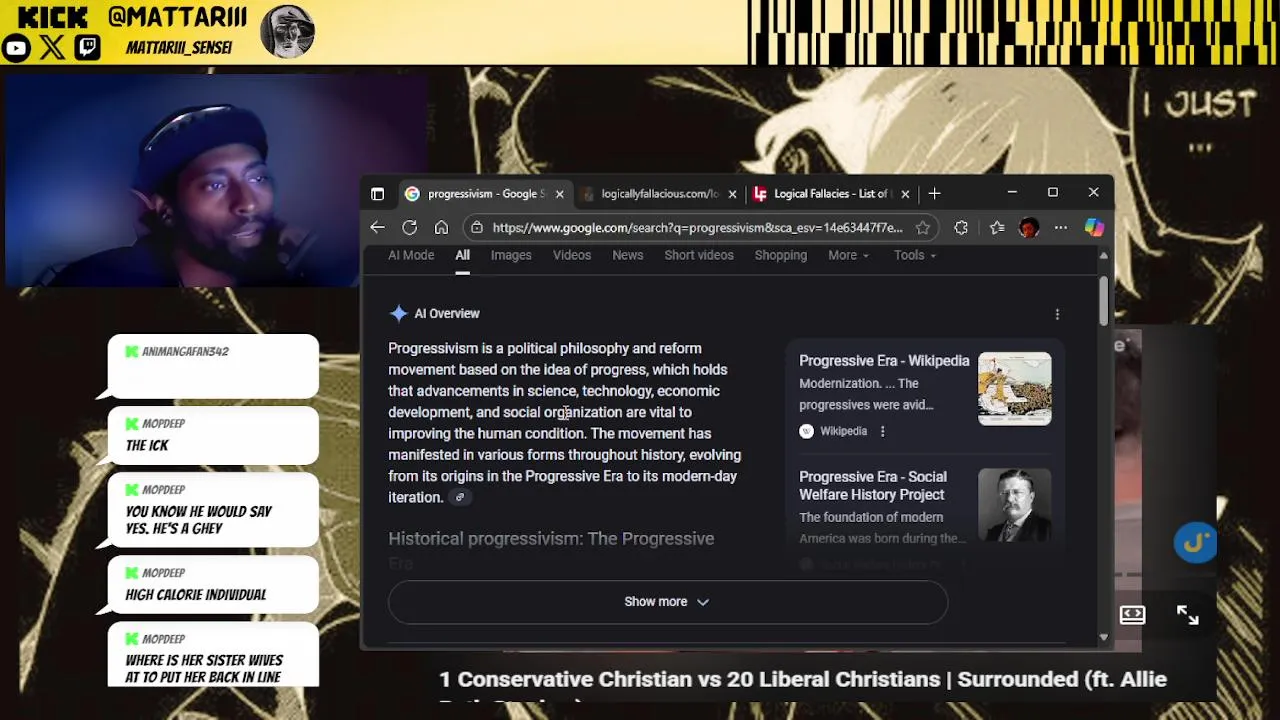Close the Logical Fallacies List tab
The image size is (1280, 720).
point(905,194)
